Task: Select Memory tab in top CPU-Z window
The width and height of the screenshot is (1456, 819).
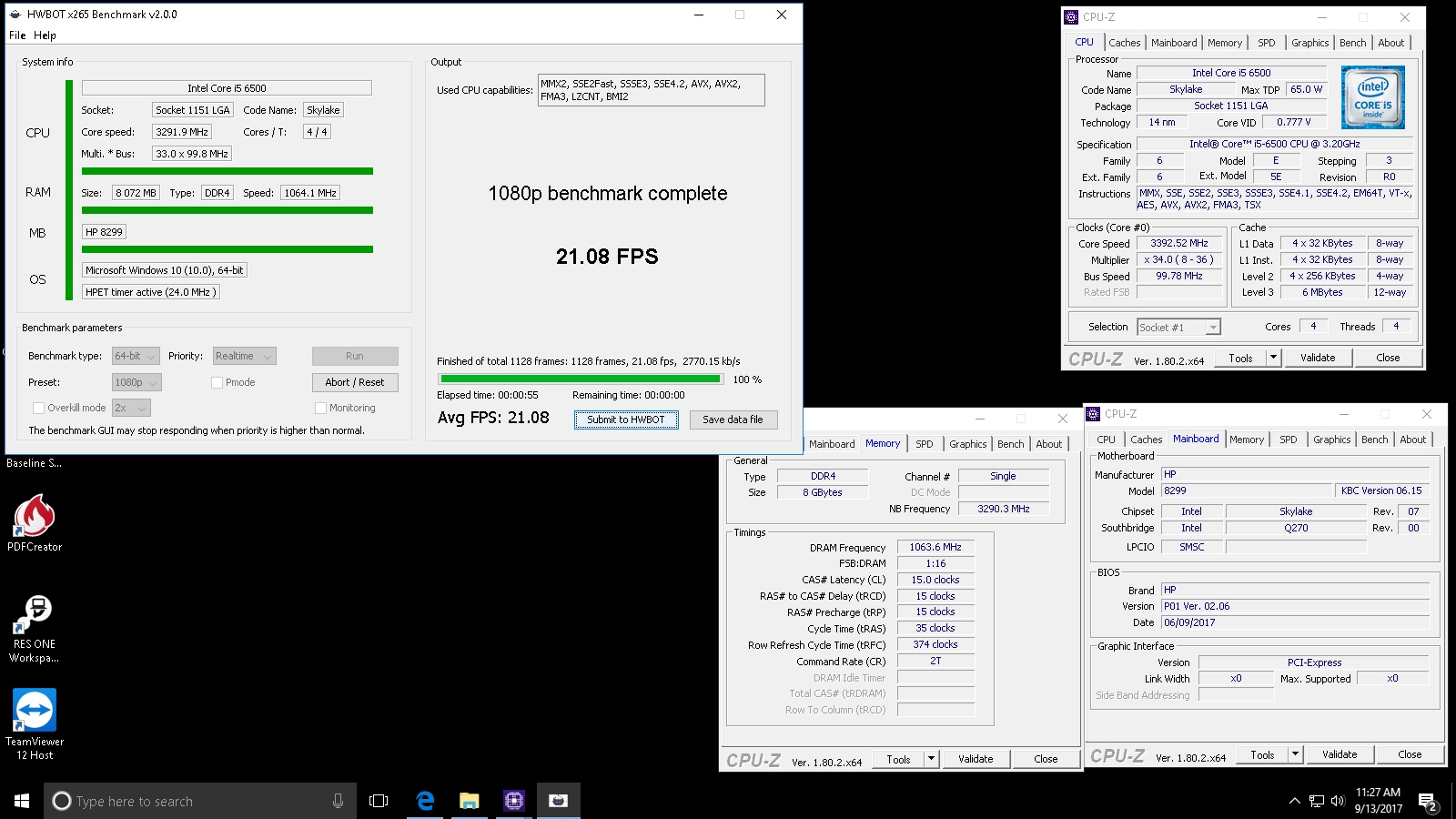Action: tap(1224, 43)
